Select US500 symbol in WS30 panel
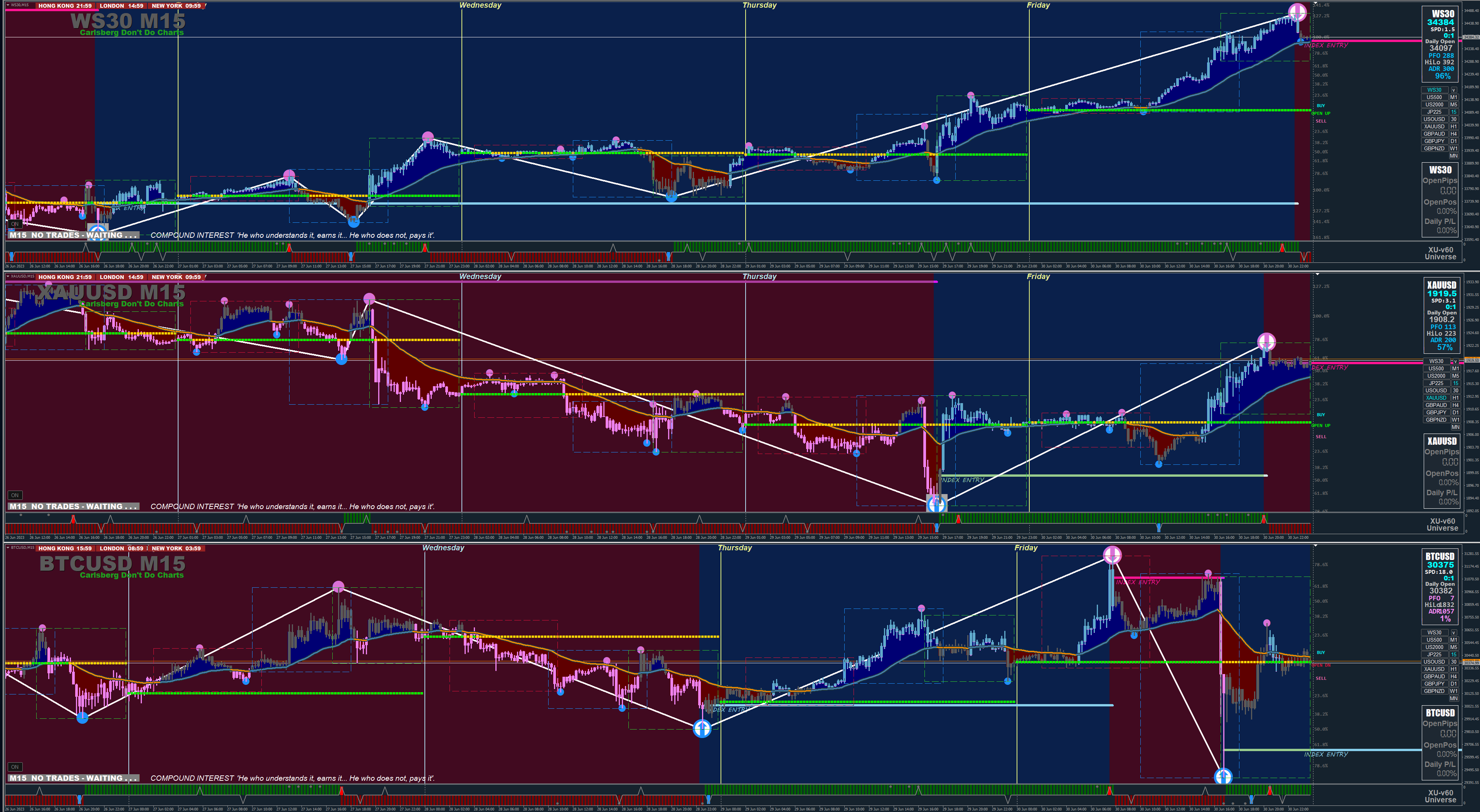This screenshot has height=812, width=1480. click(1434, 97)
